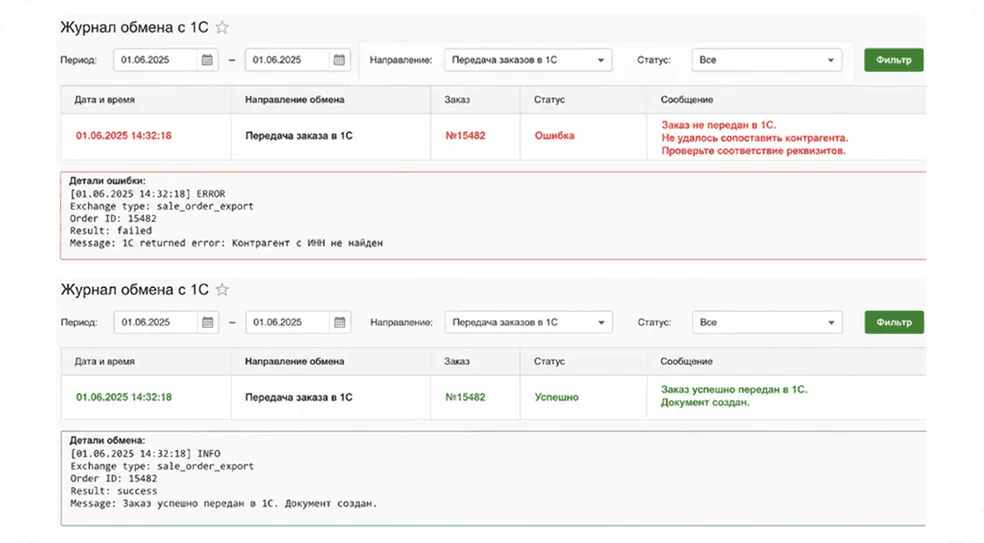Viewport: 984px width, 543px height.
Task: Open calendar for lower period end date
Action: tap(340, 322)
